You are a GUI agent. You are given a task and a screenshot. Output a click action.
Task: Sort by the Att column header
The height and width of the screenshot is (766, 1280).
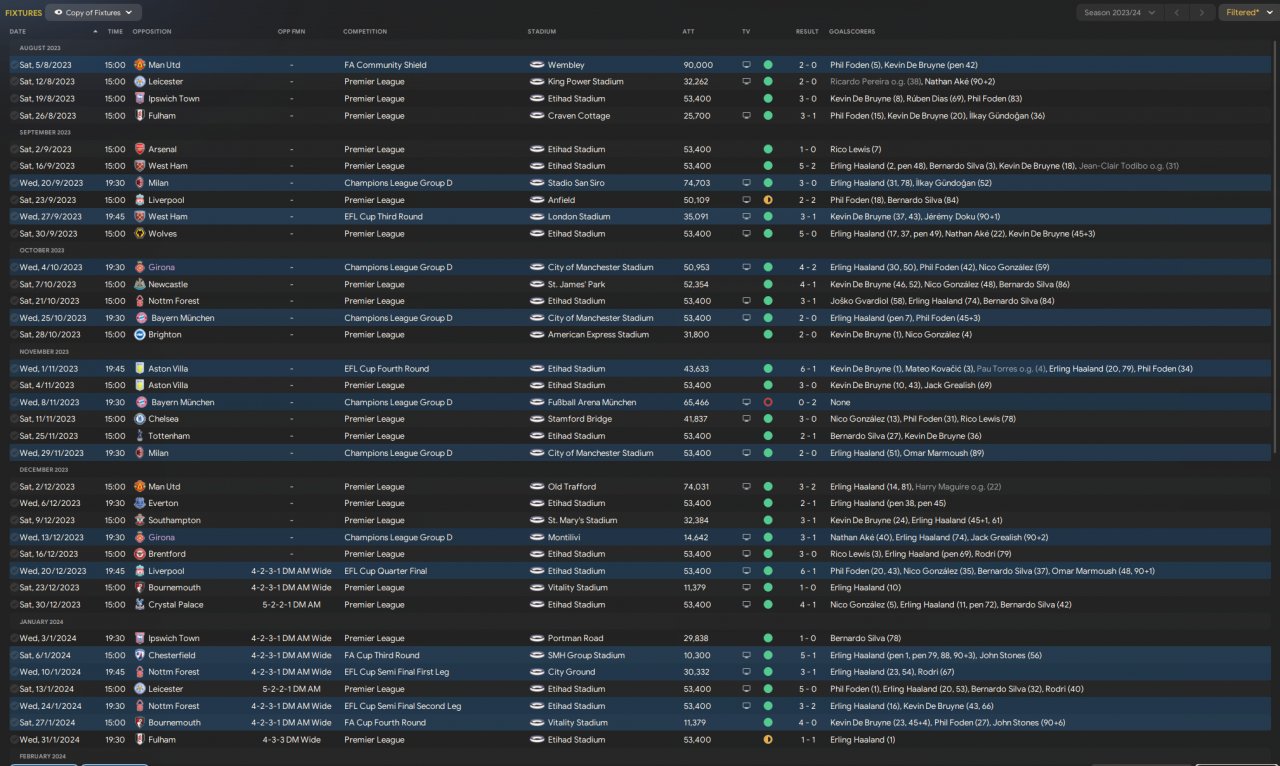pos(688,32)
